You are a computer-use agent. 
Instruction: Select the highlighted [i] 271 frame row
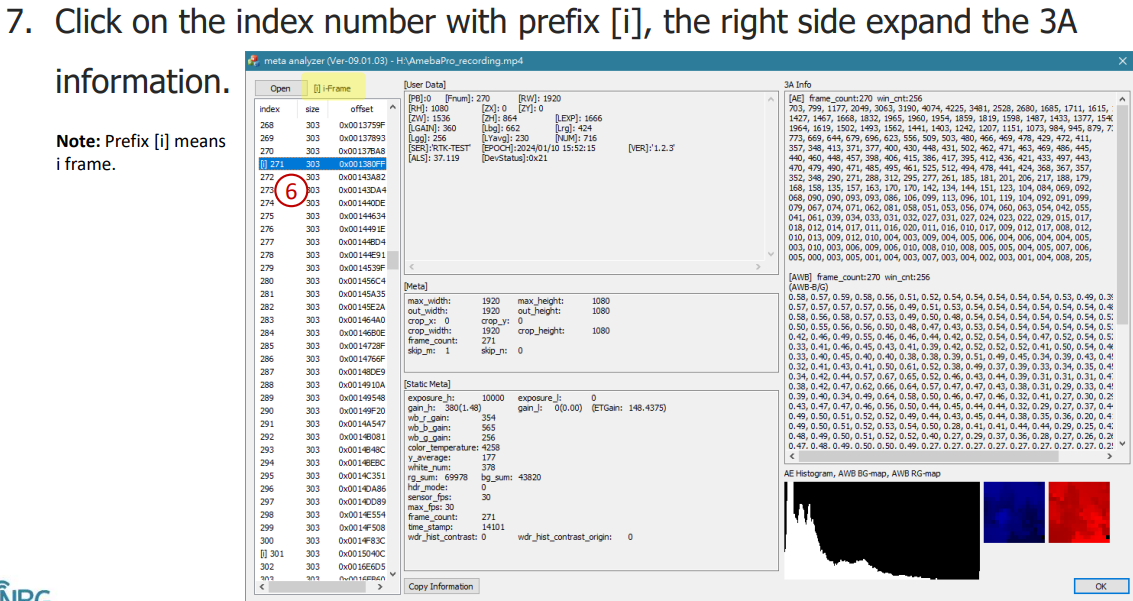[x=322, y=163]
